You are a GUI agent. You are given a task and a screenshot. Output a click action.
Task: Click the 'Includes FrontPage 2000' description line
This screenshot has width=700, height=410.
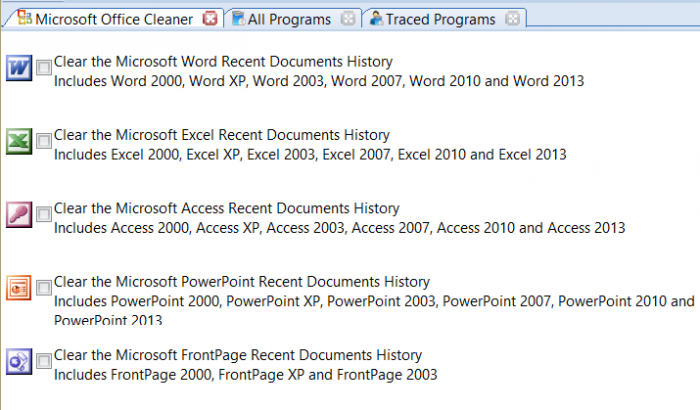246,374
